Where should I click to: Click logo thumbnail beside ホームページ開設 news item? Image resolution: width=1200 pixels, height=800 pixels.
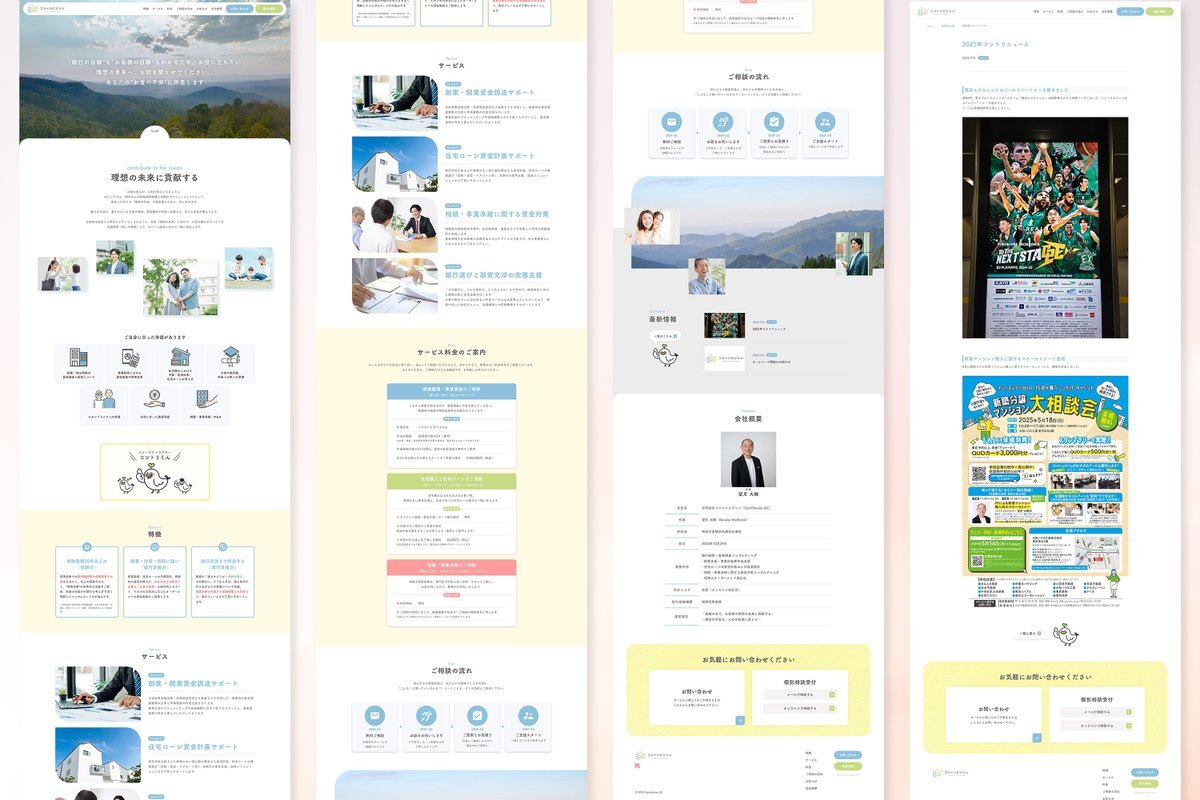point(724,357)
